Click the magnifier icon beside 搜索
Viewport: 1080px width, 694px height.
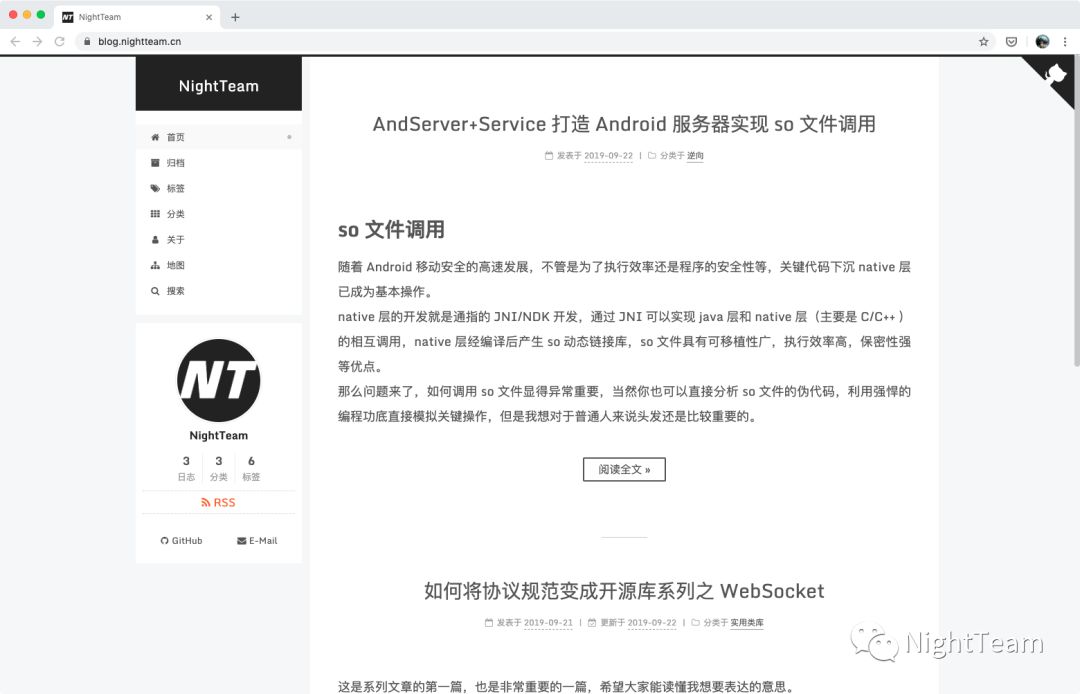point(156,291)
